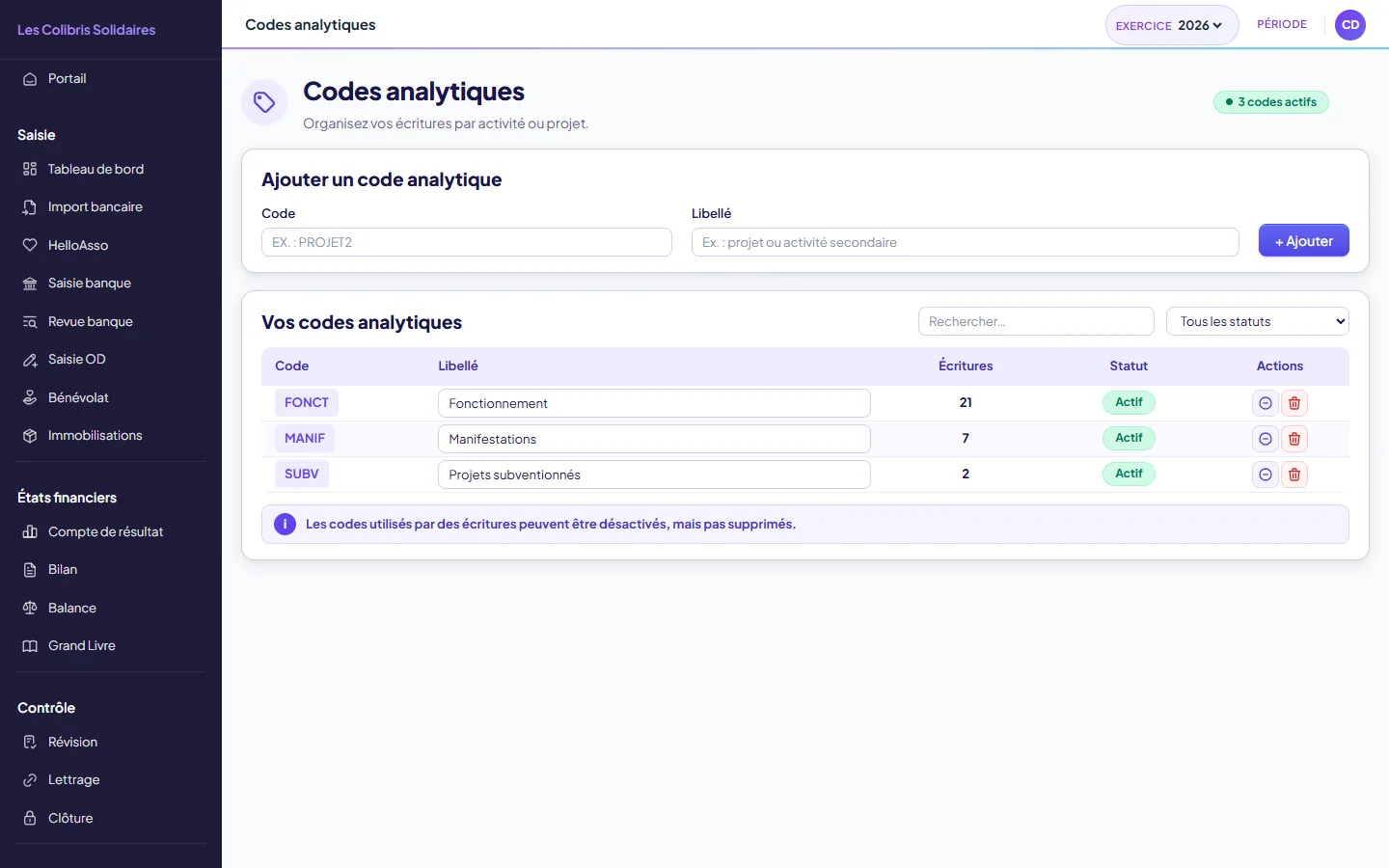1389x868 pixels.
Task: Click the Rechercher search field
Action: click(x=1036, y=321)
